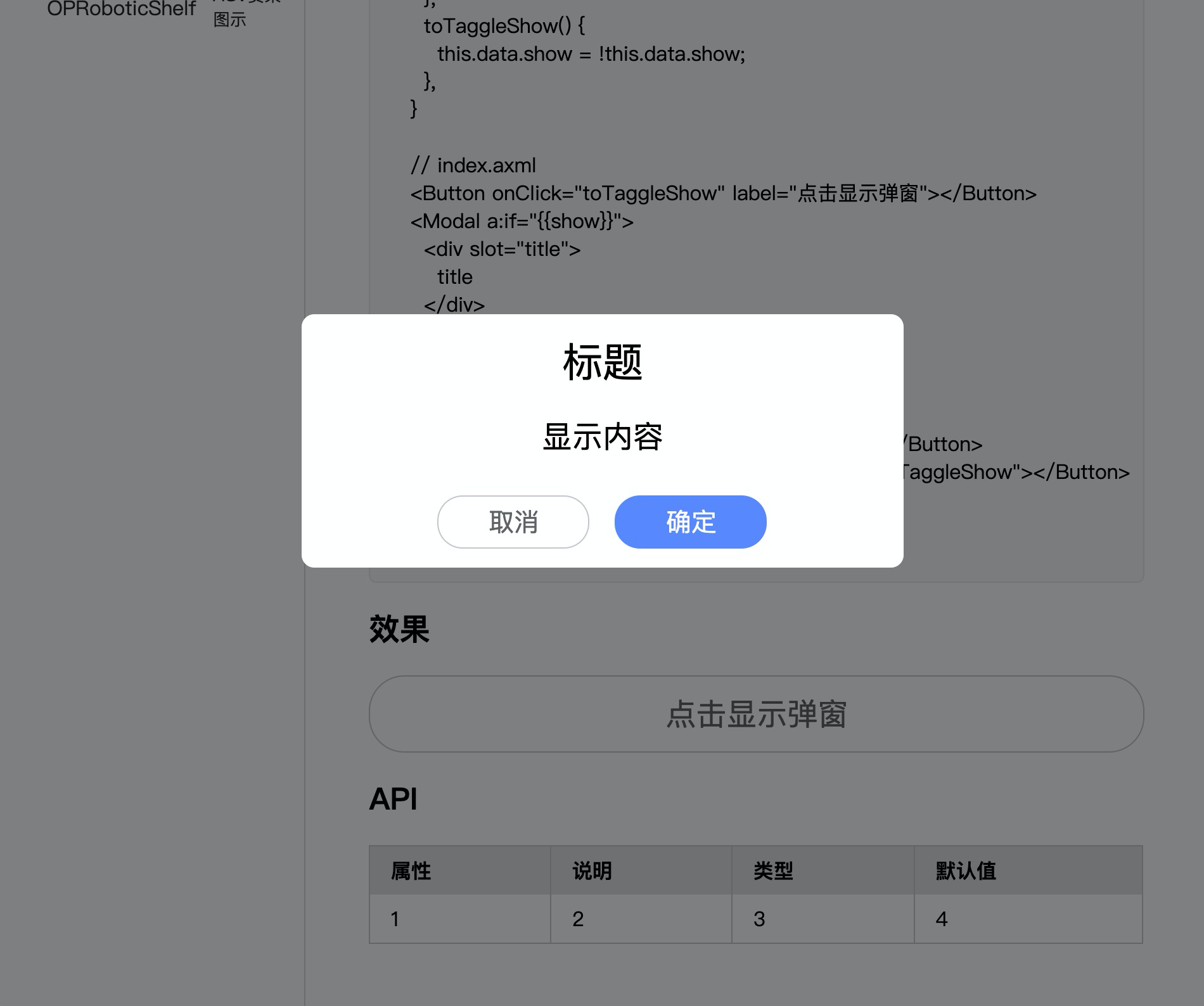Click the 默认值 column header
Image resolution: width=1204 pixels, height=1006 pixels.
tap(1028, 870)
